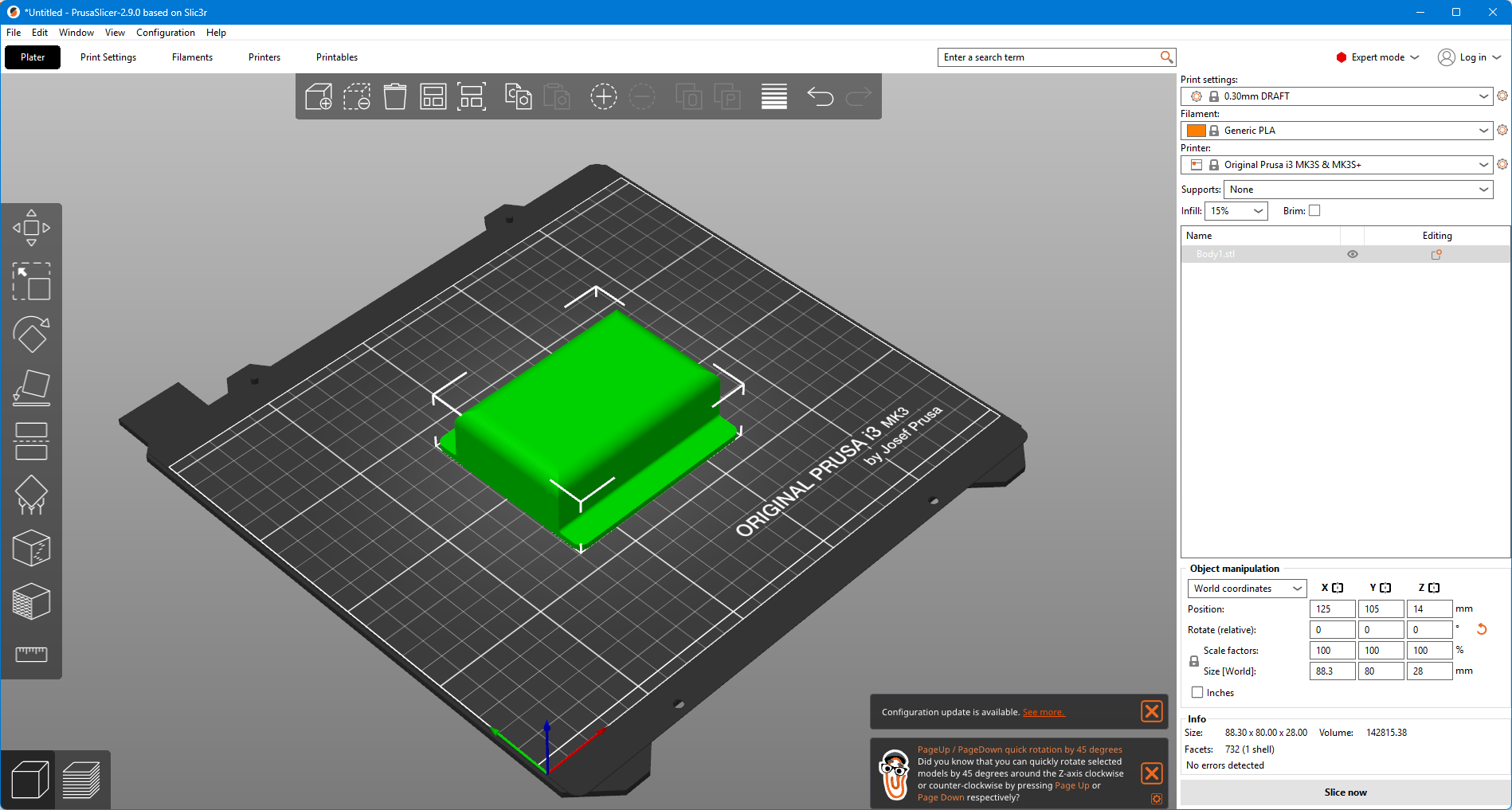Switch to the Printables tab
The image size is (1512, 810).
pyautogui.click(x=337, y=57)
